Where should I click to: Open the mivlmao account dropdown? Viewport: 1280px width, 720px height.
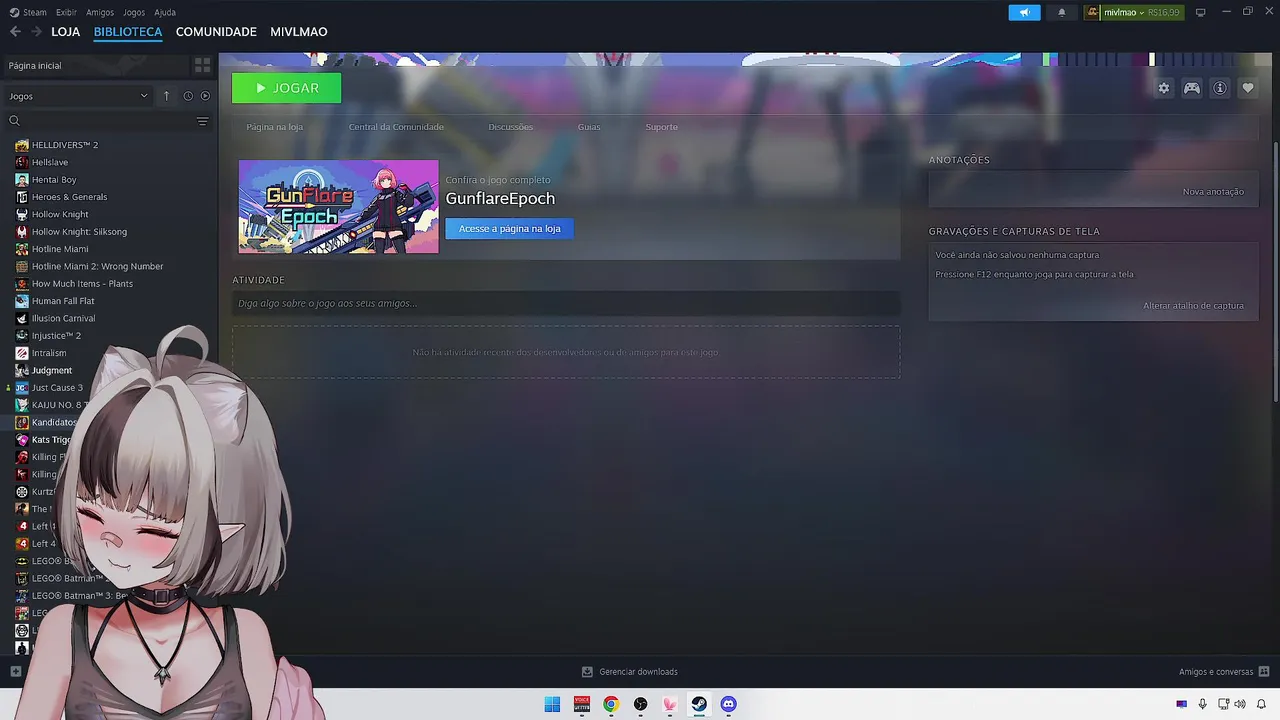tap(1133, 12)
